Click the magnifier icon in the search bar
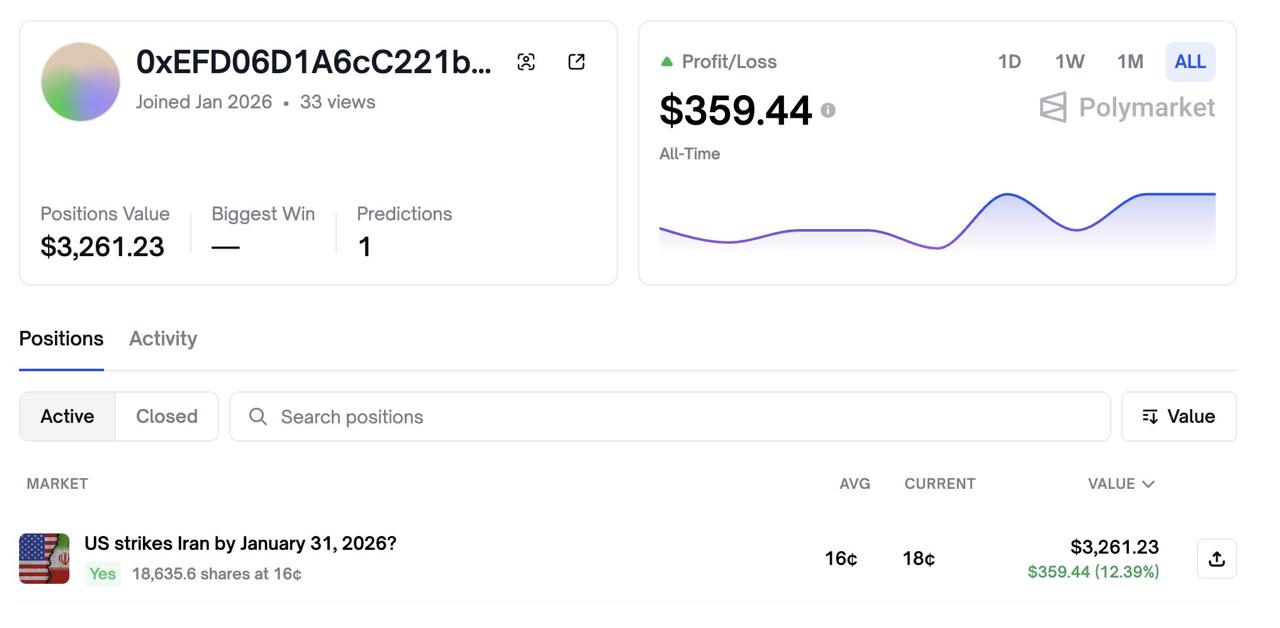The width and height of the screenshot is (1280, 628). tap(258, 417)
